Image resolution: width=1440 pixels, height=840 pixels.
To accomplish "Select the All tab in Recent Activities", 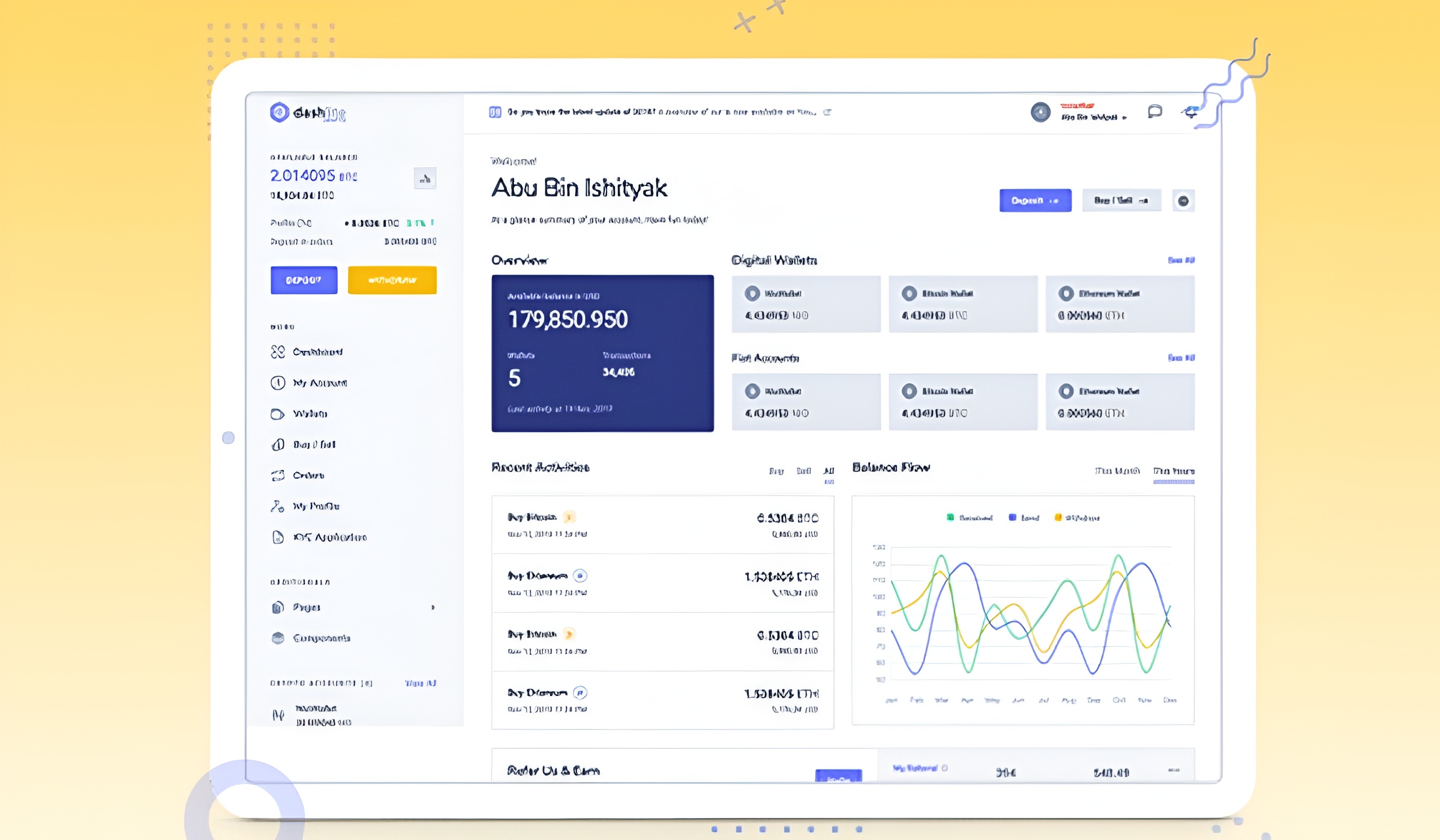I will click(x=829, y=472).
